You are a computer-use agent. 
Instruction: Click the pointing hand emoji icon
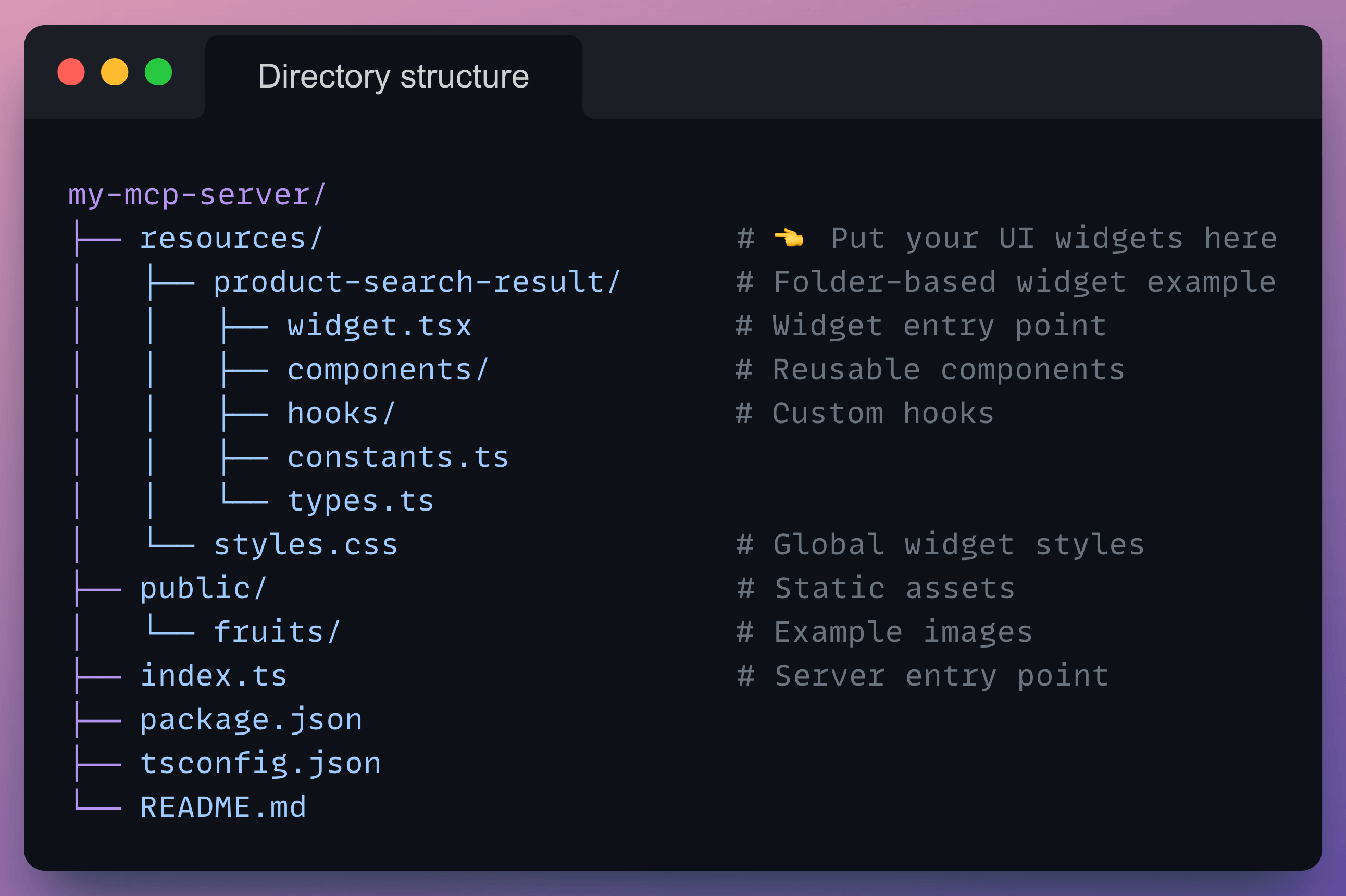(x=789, y=238)
